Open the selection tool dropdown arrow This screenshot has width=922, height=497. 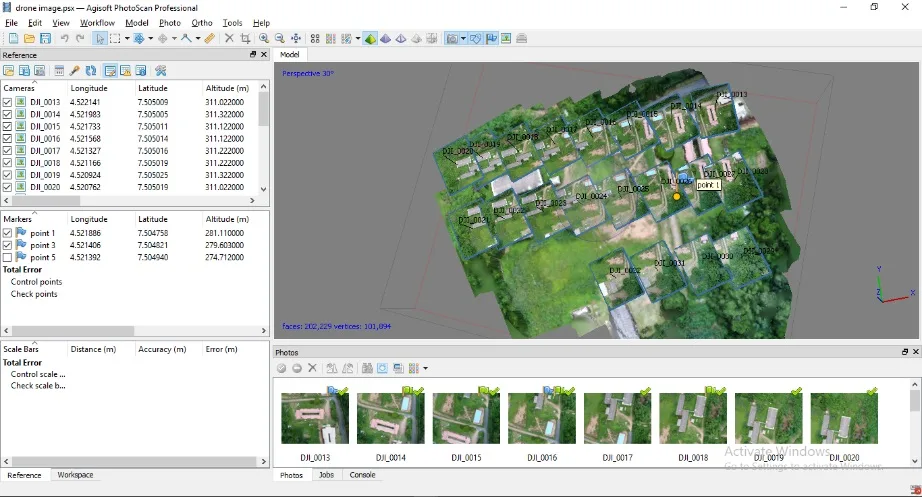pyautogui.click(x=126, y=38)
